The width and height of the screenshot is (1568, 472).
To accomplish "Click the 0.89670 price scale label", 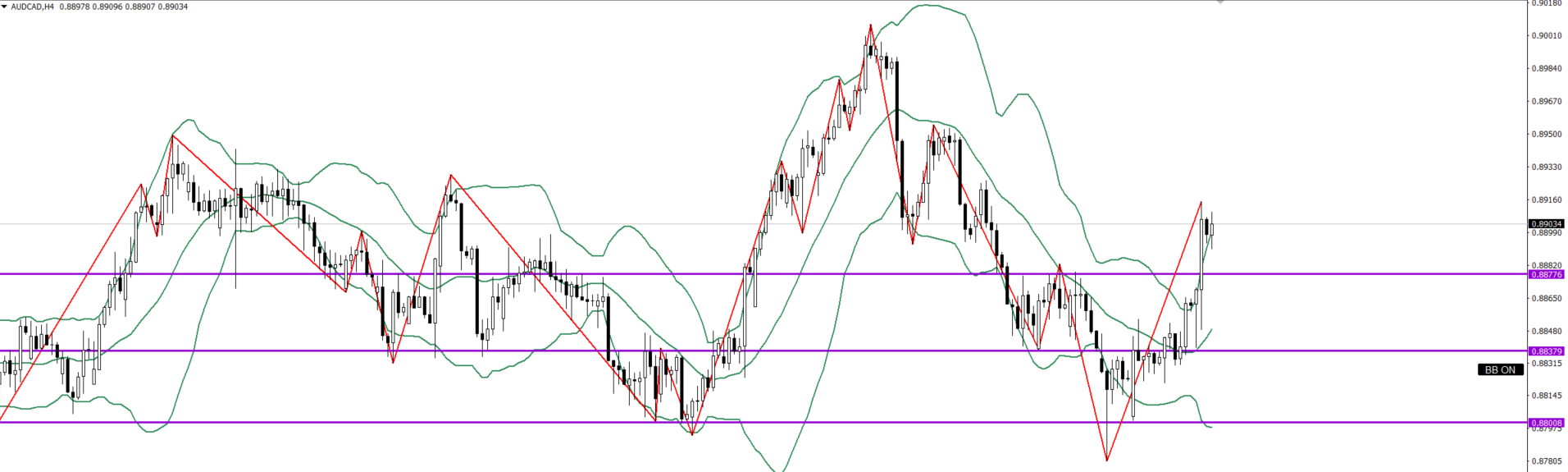I will (x=1546, y=102).
